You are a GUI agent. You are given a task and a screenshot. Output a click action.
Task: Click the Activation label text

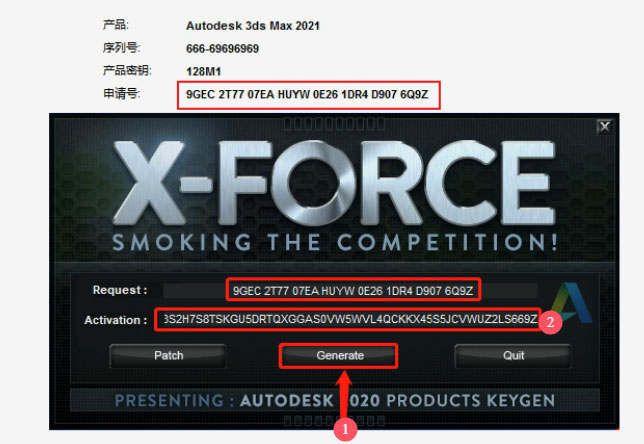(x=115, y=320)
